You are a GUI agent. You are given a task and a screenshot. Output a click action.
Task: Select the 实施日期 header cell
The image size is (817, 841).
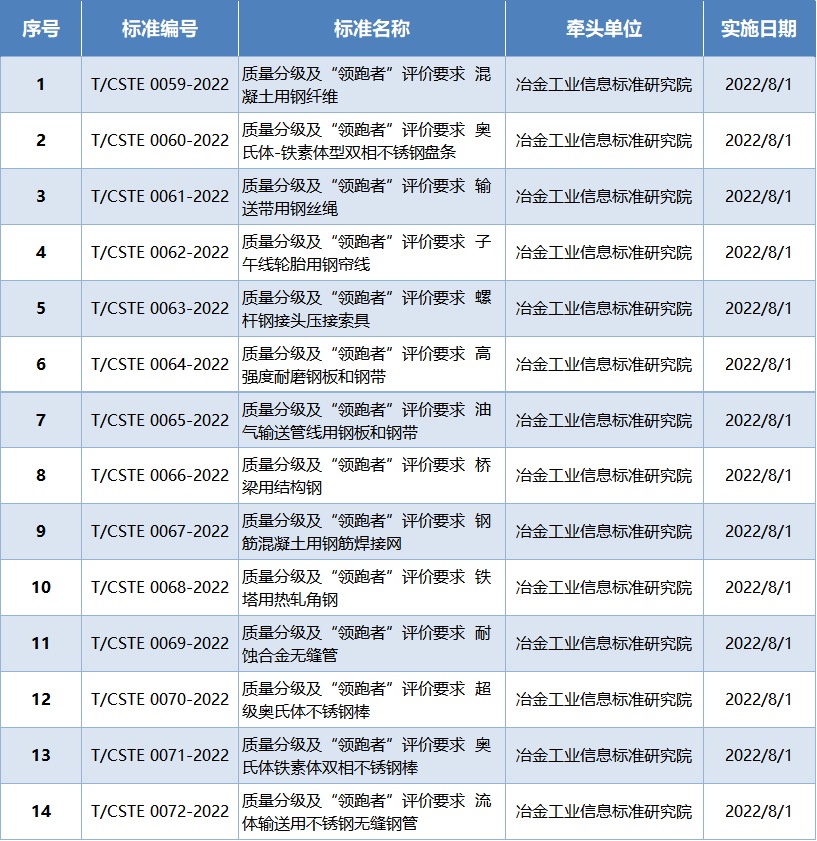click(x=759, y=29)
